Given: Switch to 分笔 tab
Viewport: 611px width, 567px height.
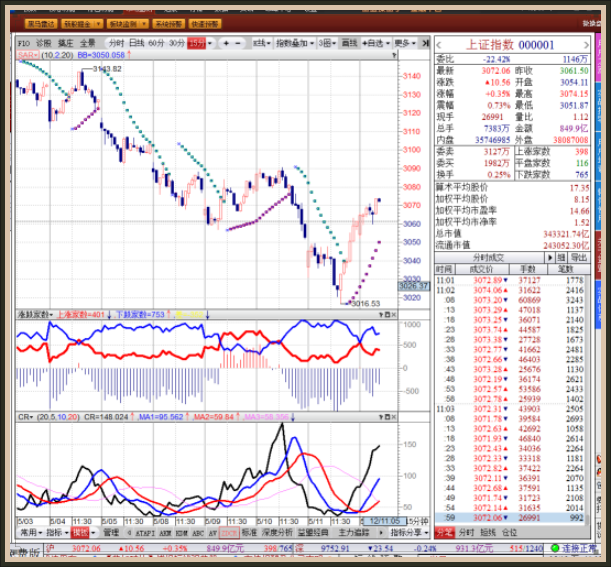Looking at the screenshot, I should 445,533.
